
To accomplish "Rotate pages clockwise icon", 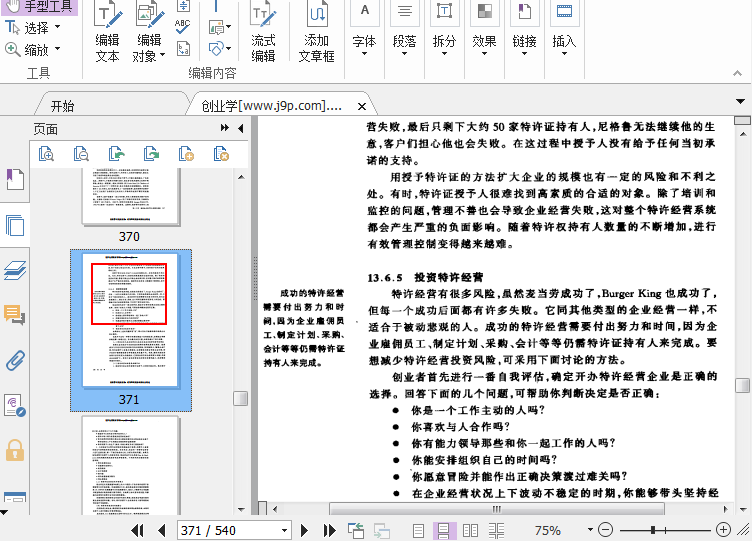I will [151, 153].
